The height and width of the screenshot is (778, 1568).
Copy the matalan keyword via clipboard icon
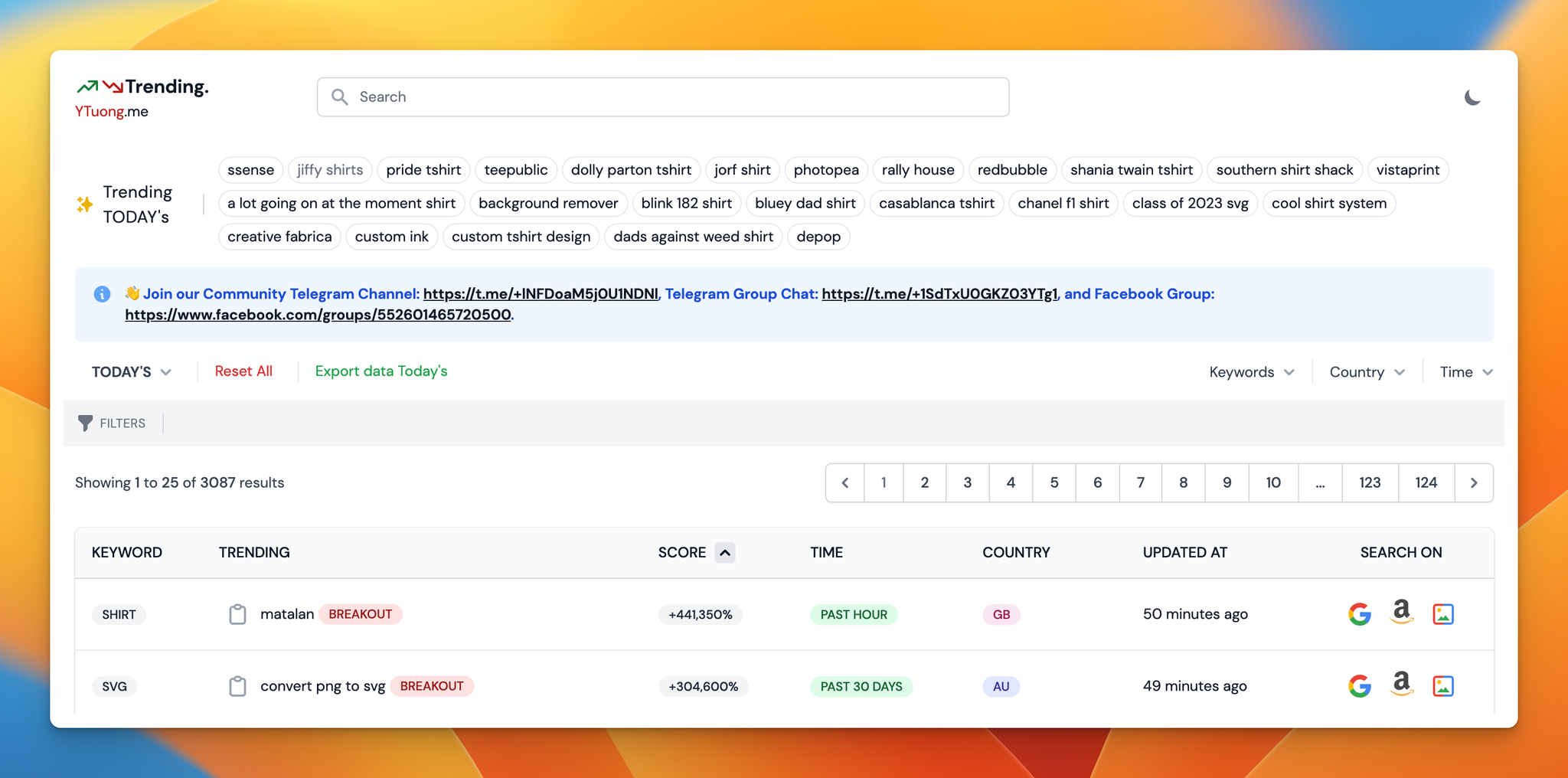(x=237, y=614)
